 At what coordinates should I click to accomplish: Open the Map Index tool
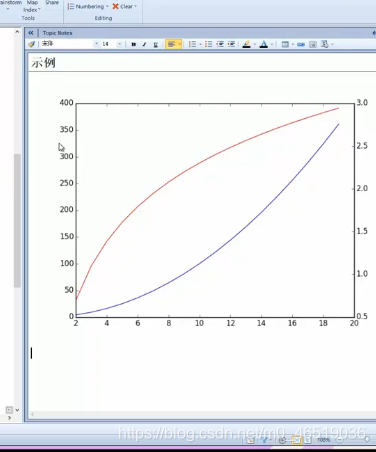[x=32, y=6]
